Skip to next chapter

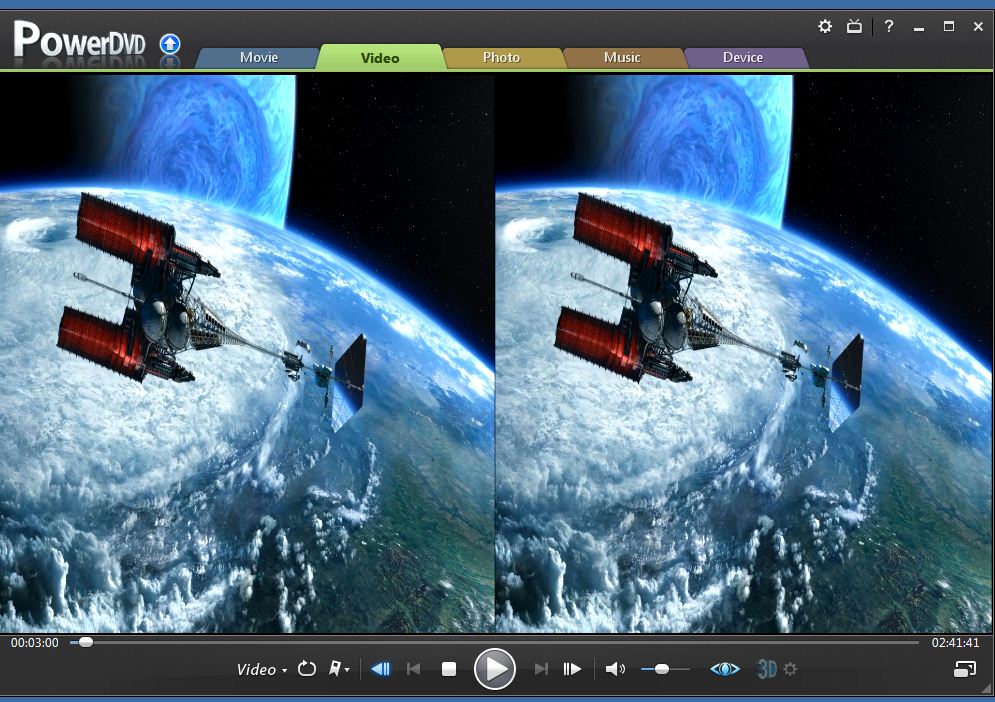[x=541, y=669]
